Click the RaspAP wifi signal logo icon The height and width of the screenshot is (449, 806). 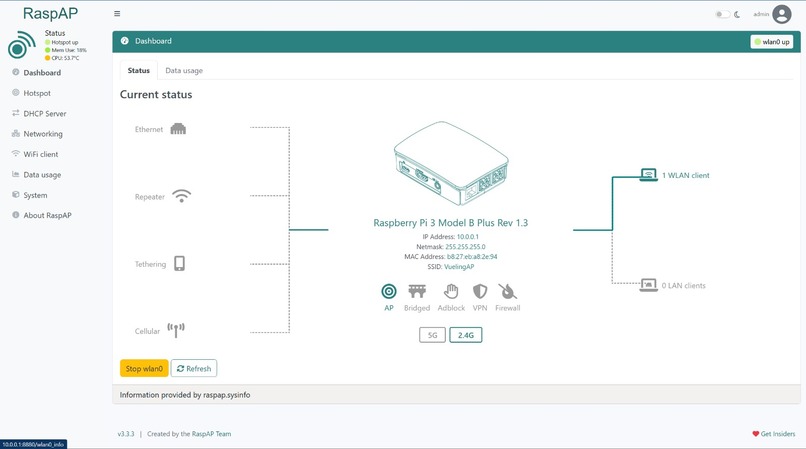click(x=22, y=44)
